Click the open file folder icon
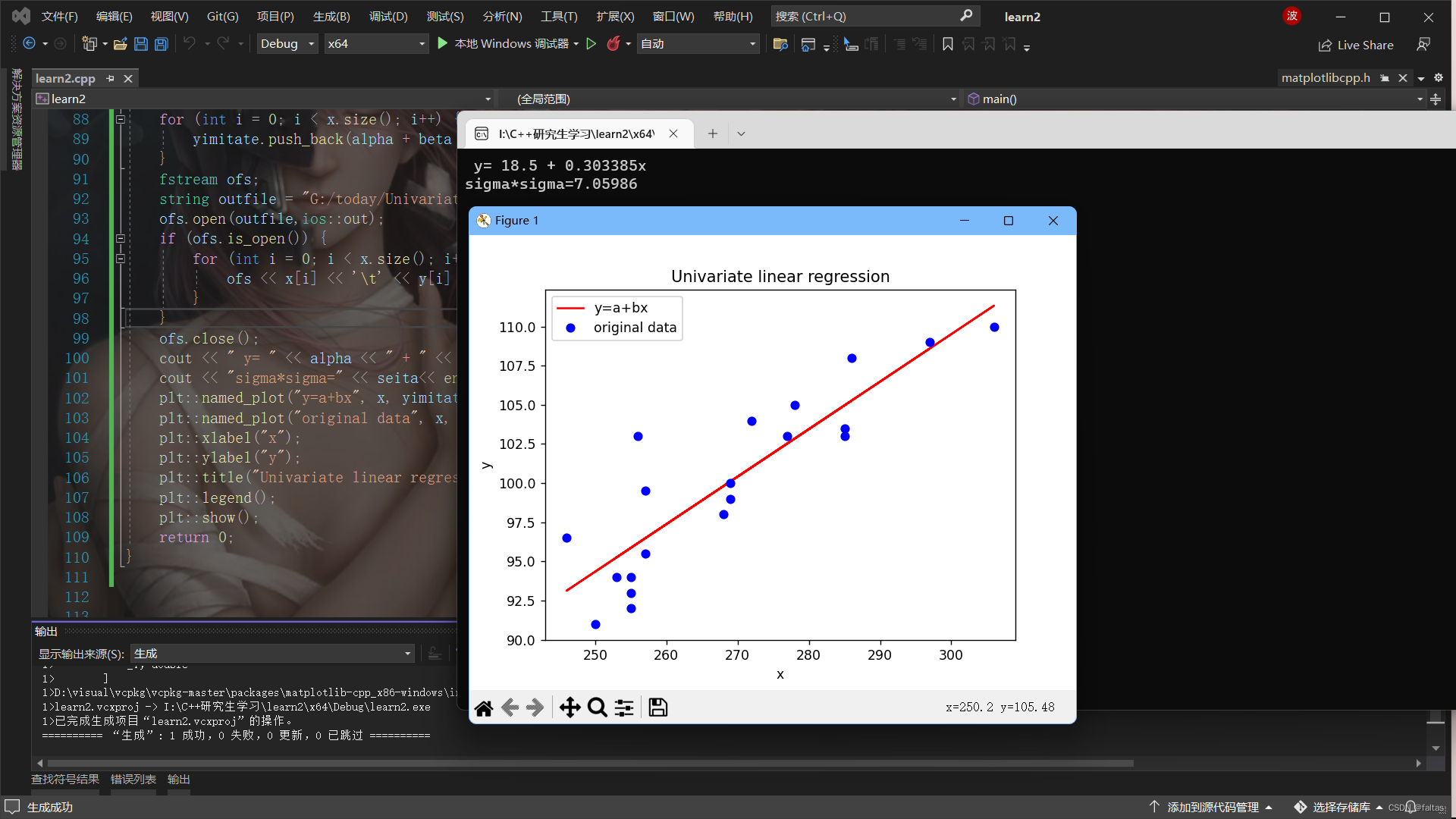The width and height of the screenshot is (1456, 819). click(120, 44)
